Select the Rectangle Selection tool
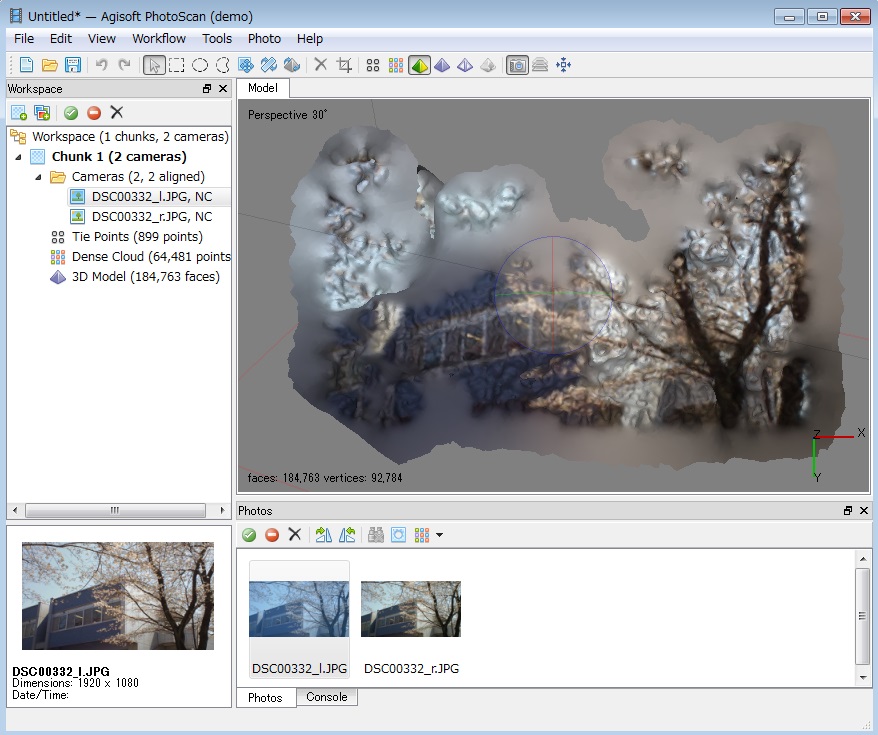Screen dimensions: 878x735 tap(176, 65)
